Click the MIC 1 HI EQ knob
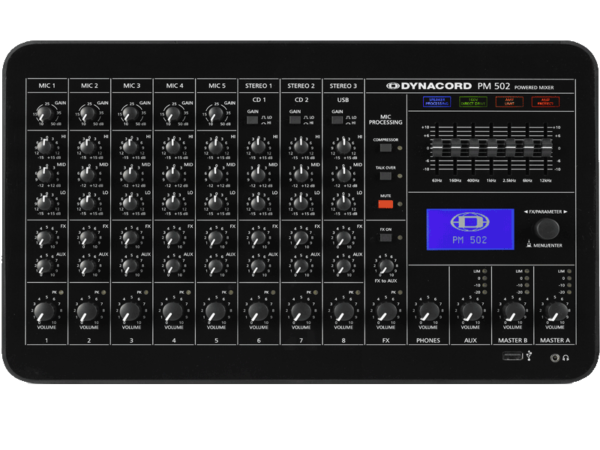The image size is (600, 450). coord(45,147)
